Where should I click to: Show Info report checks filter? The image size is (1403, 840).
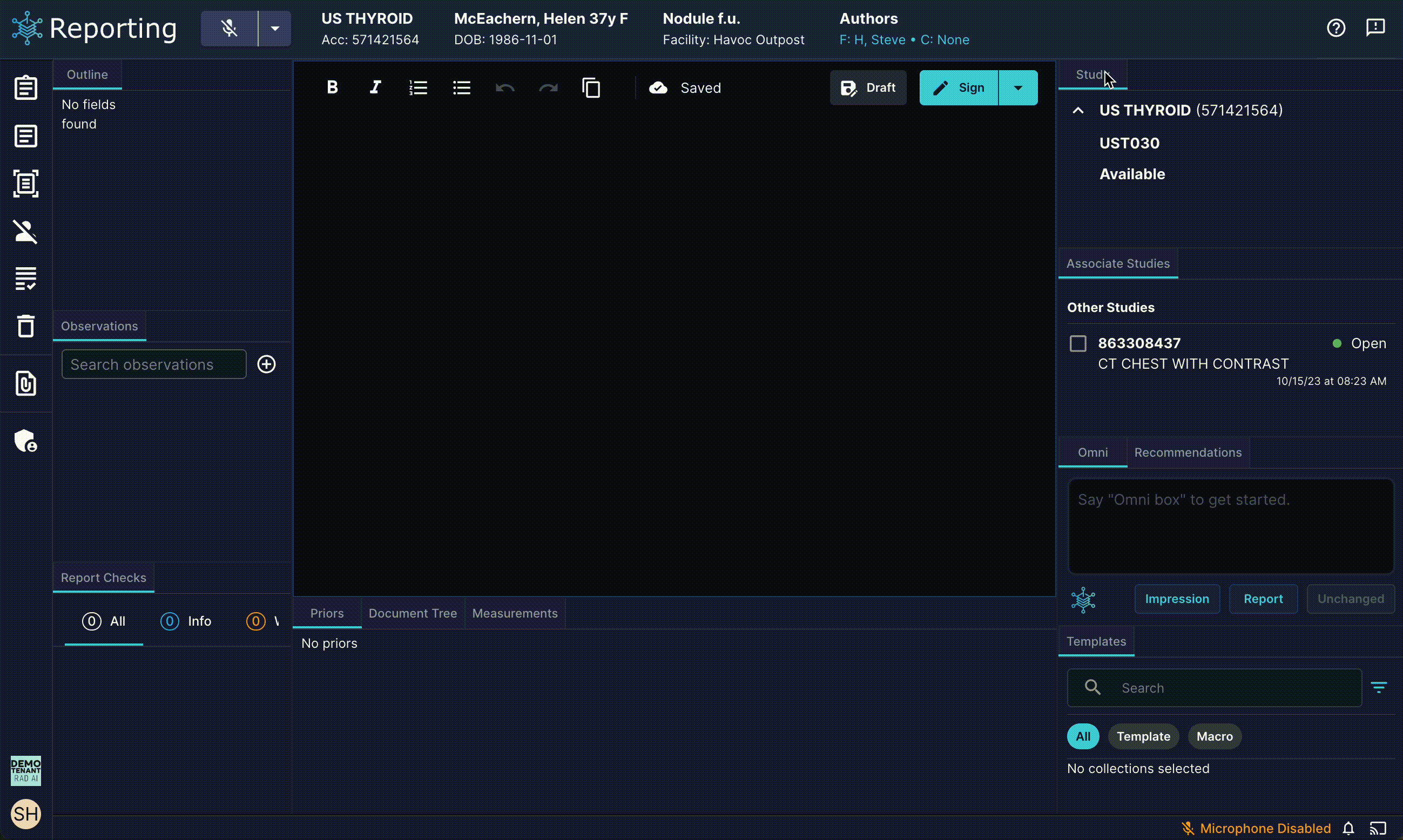[x=186, y=621]
